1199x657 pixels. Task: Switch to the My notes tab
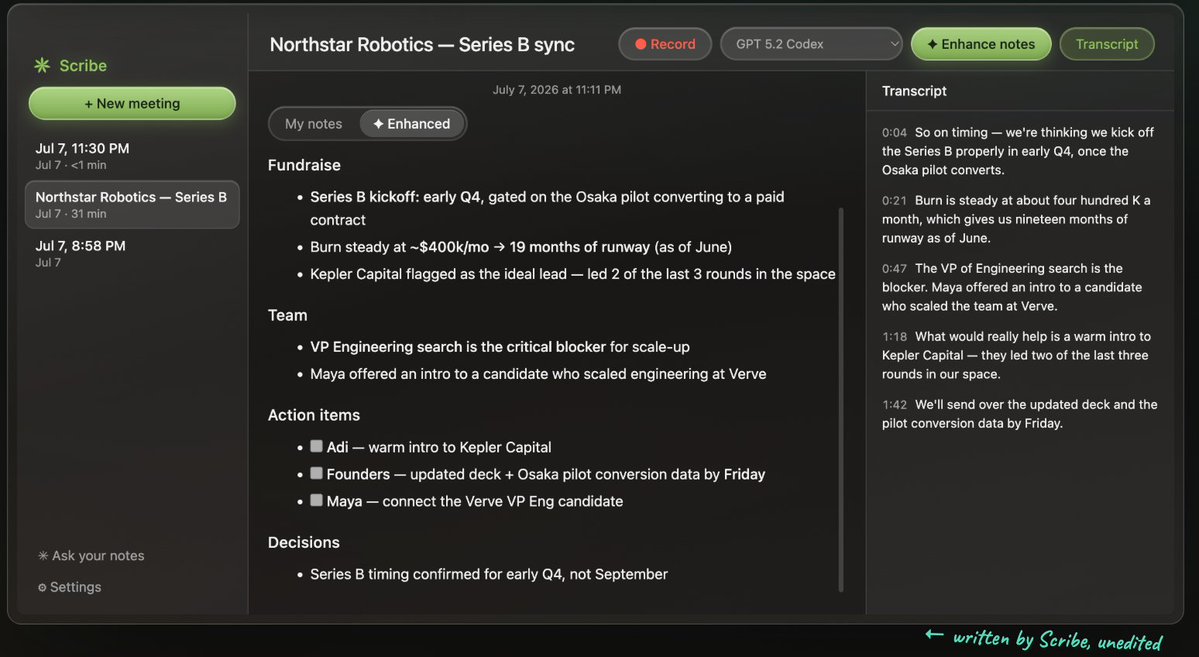click(x=314, y=124)
